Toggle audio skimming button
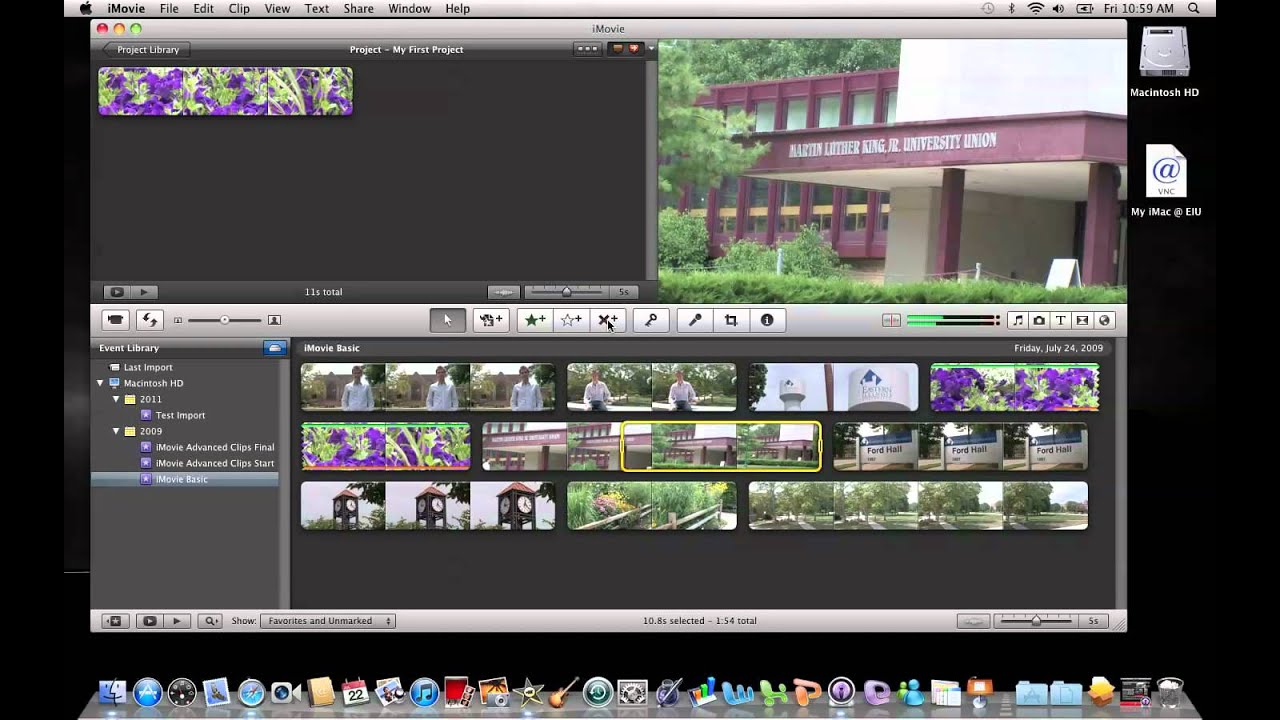This screenshot has height=720, width=1280. point(890,320)
